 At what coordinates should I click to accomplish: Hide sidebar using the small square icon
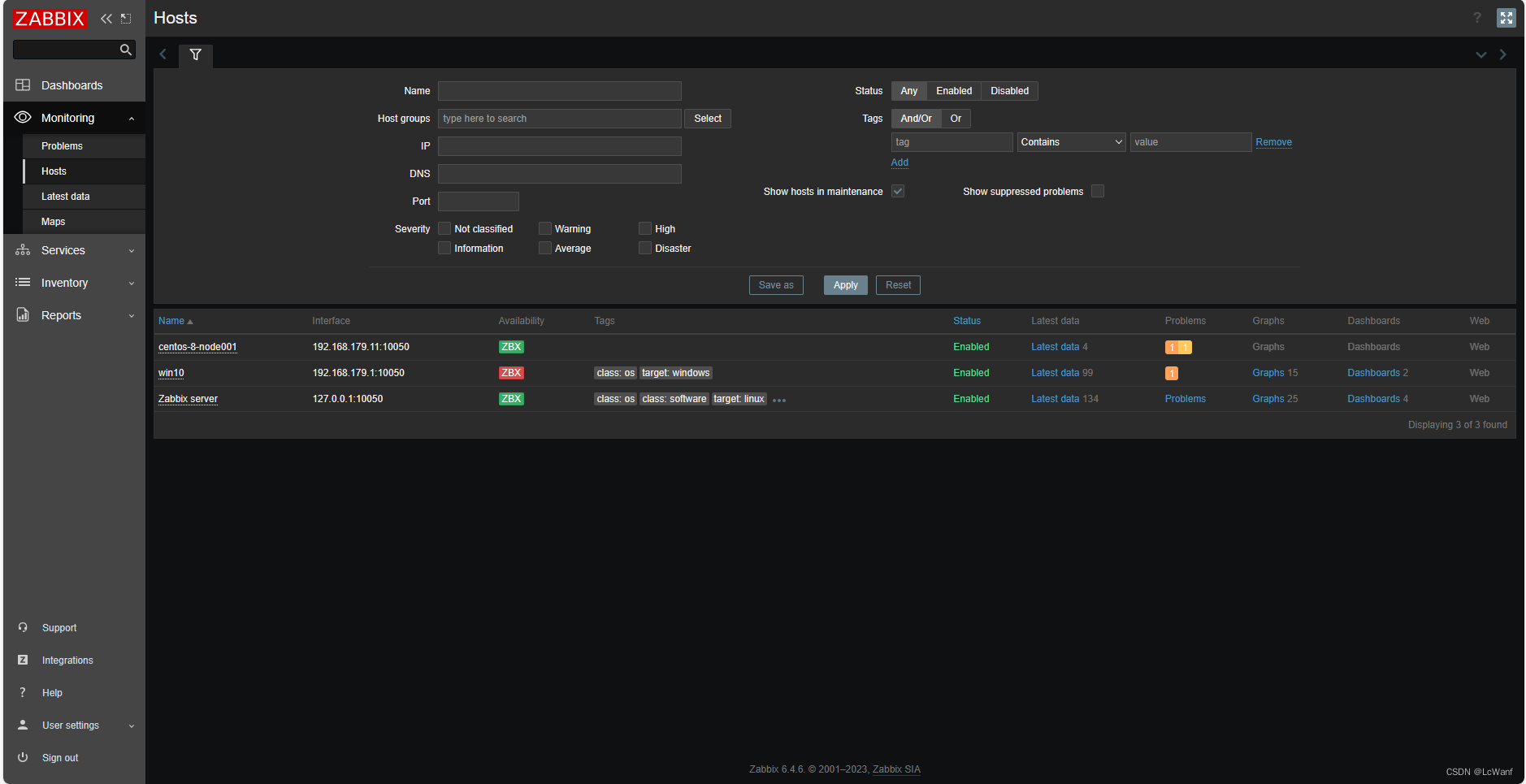(x=126, y=19)
